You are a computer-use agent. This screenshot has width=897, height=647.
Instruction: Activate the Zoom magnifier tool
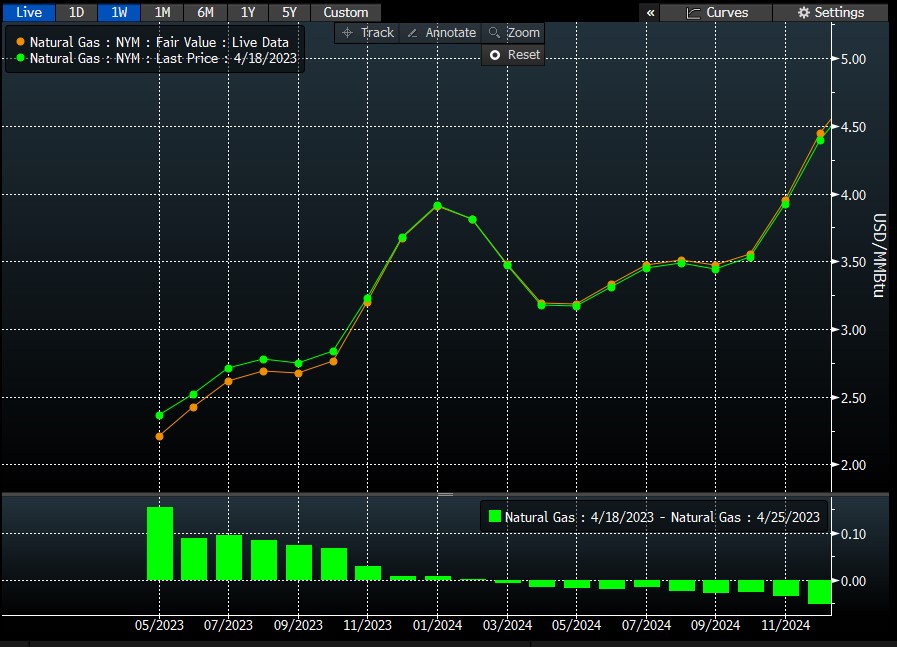click(x=493, y=33)
